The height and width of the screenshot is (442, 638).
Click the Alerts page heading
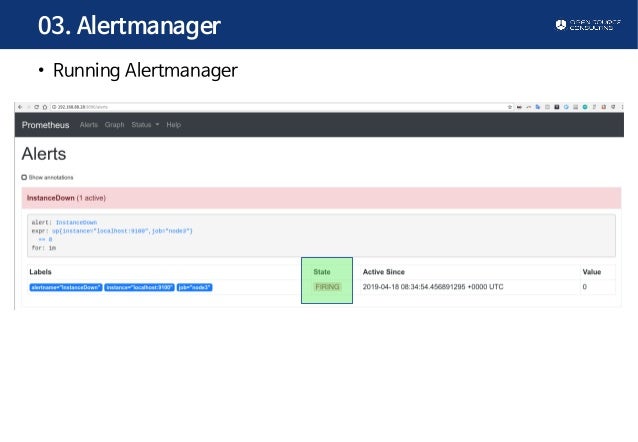point(44,154)
